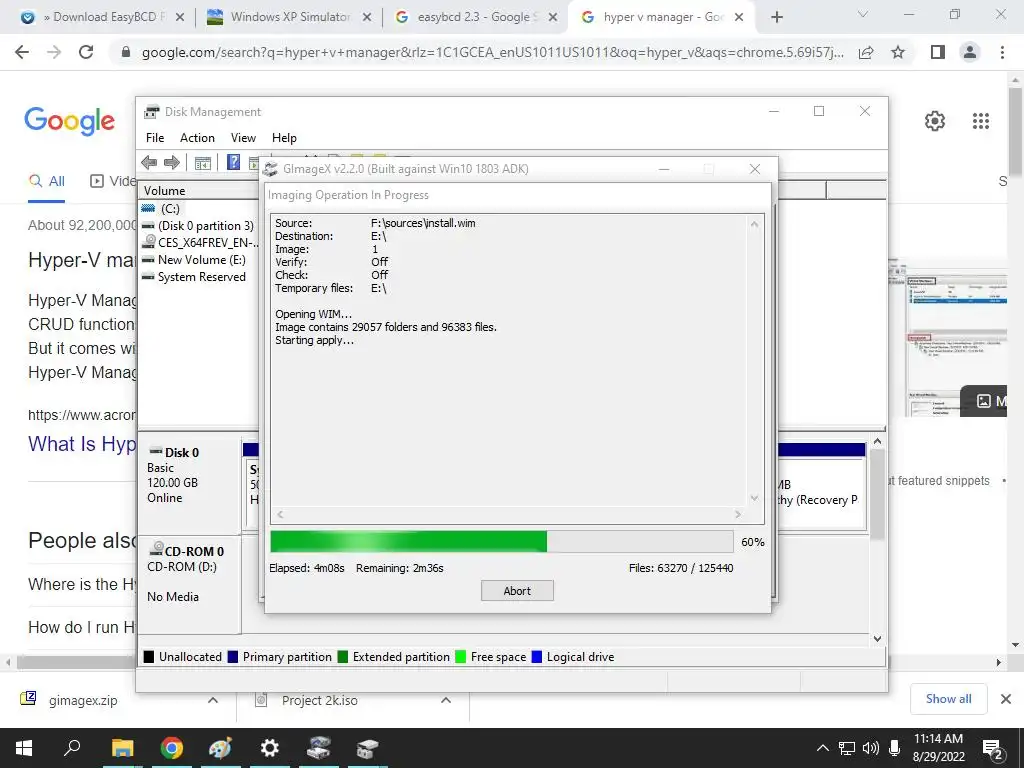This screenshot has height=768, width=1024.
Task: Click the Back arrow in Disk Management toolbar
Action: coord(149,163)
